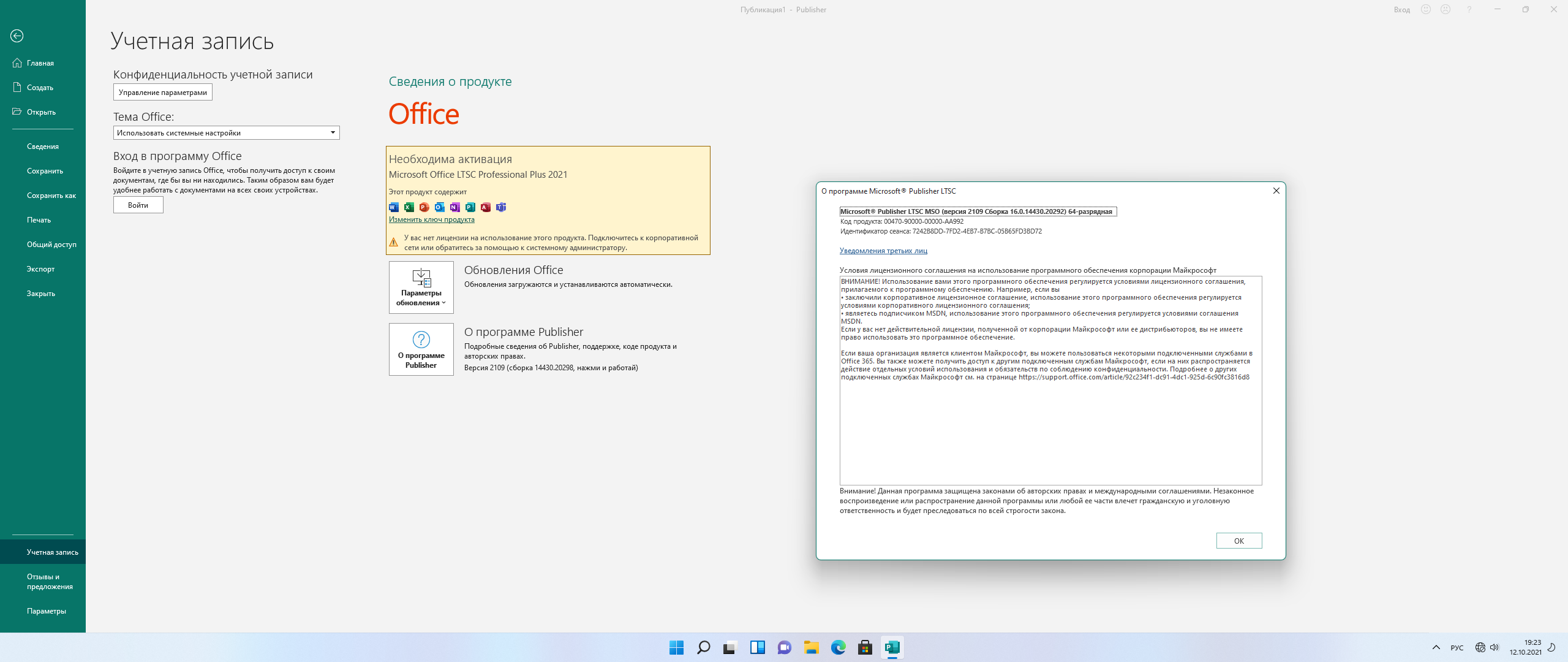This screenshot has height=662, width=1568.
Task: Click the Microsoft Office LTSC Professional Plus 2021 text
Action: (478, 175)
